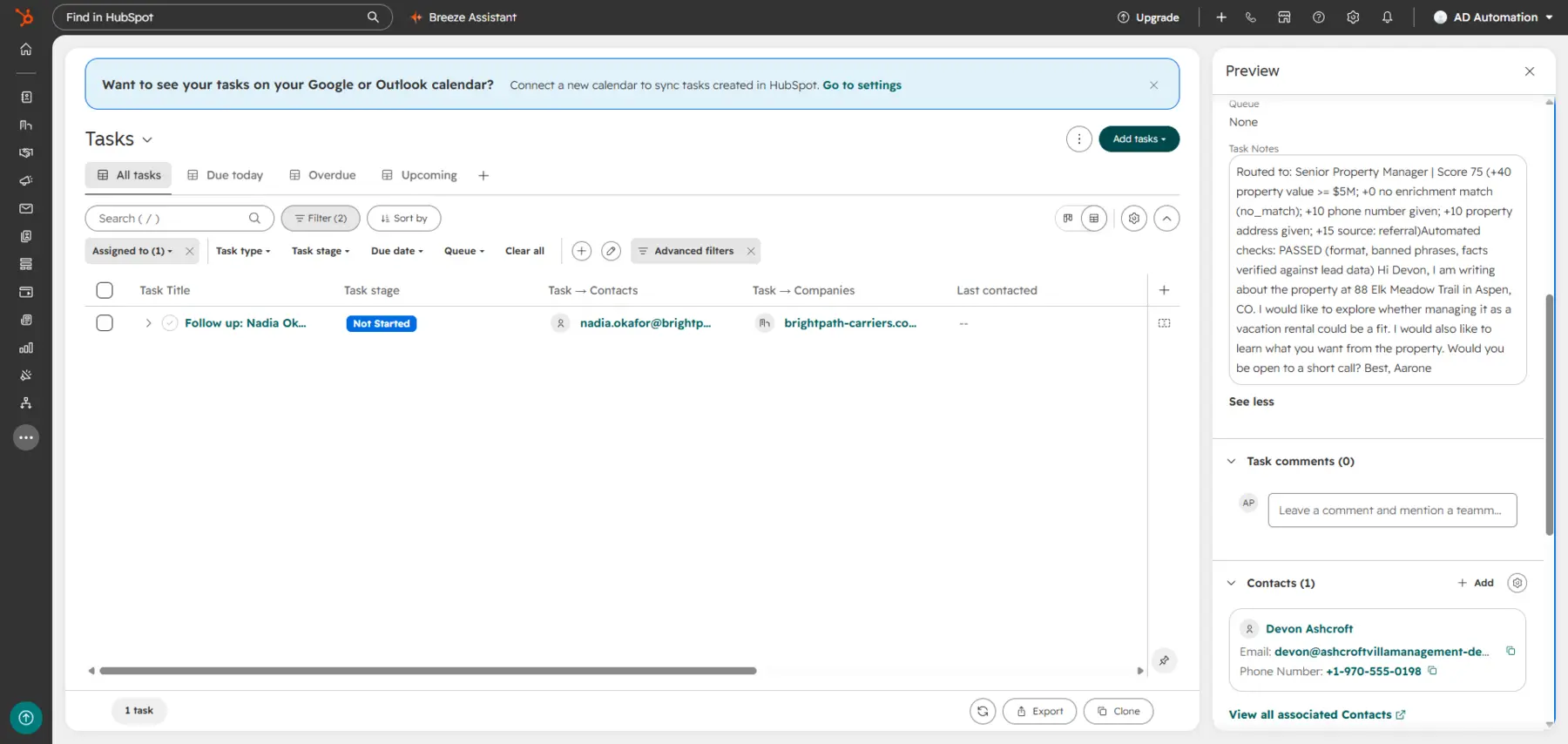Copy the phone number +1-970-555-0198

click(1432, 671)
